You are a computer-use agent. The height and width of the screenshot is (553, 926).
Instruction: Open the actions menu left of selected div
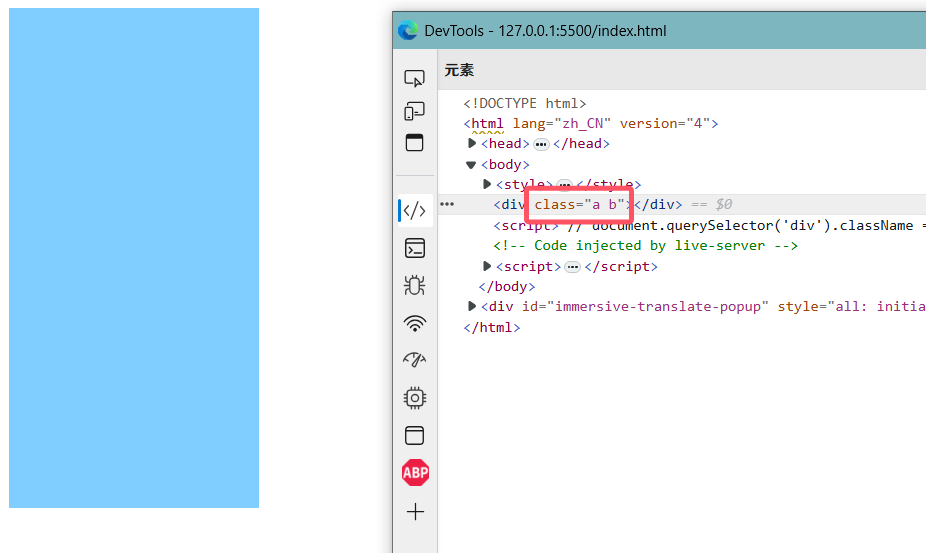(x=447, y=205)
